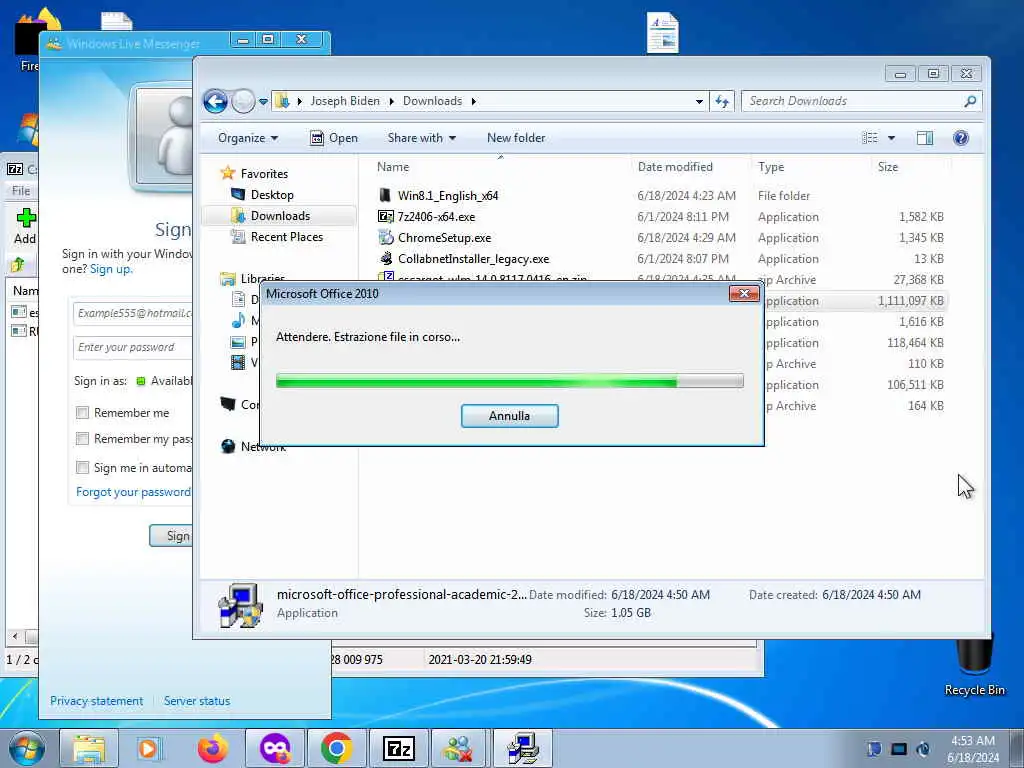Image resolution: width=1024 pixels, height=768 pixels.
Task: Sort files by the Name column
Action: point(393,167)
